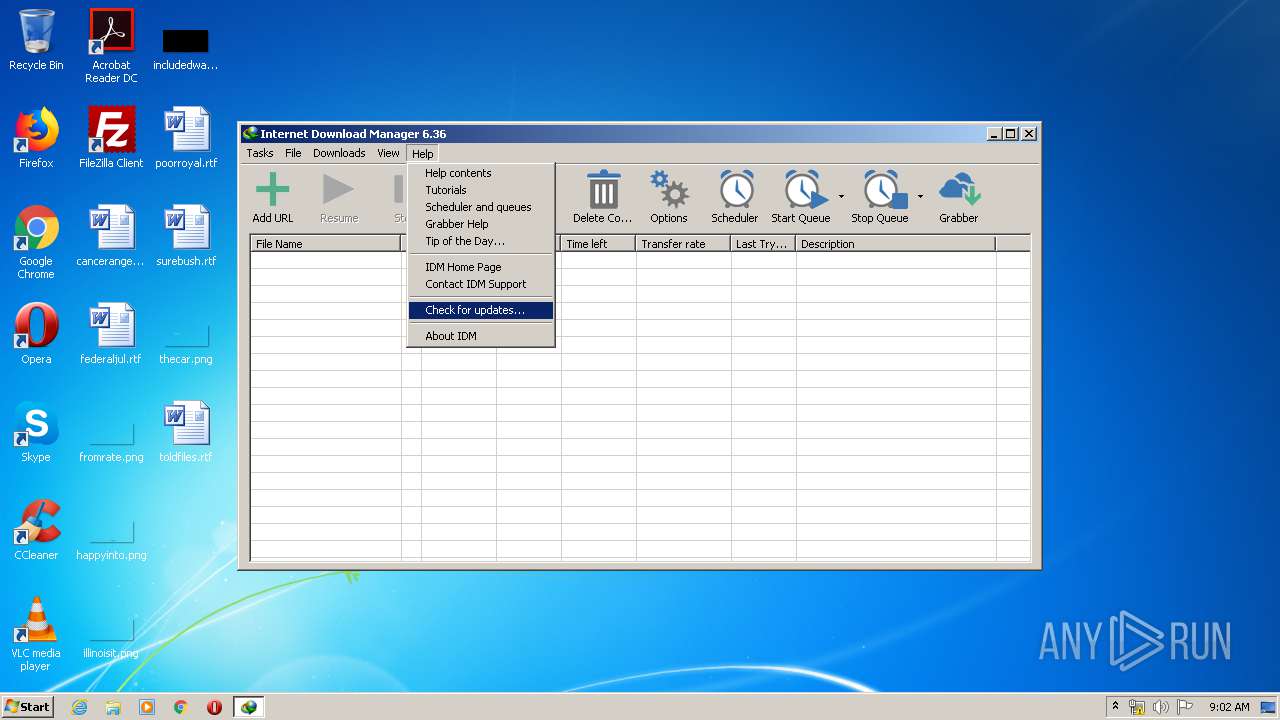Select the CCleaner desktop icon
The width and height of the screenshot is (1280, 720).
click(36, 530)
